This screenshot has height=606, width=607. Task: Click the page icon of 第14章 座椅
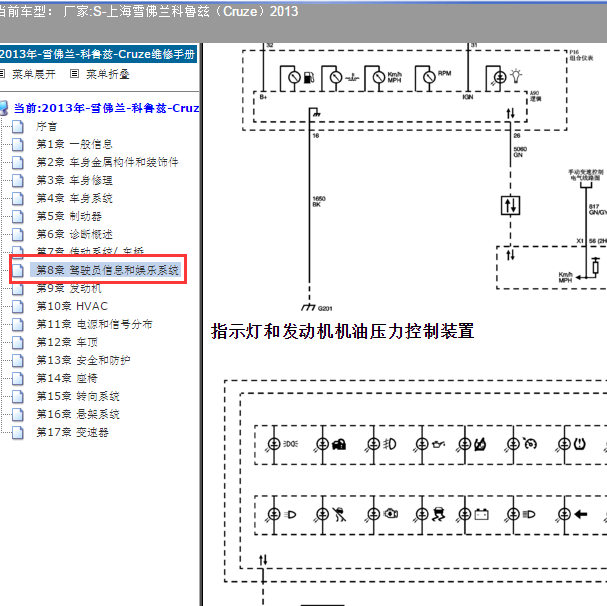[x=17, y=378]
